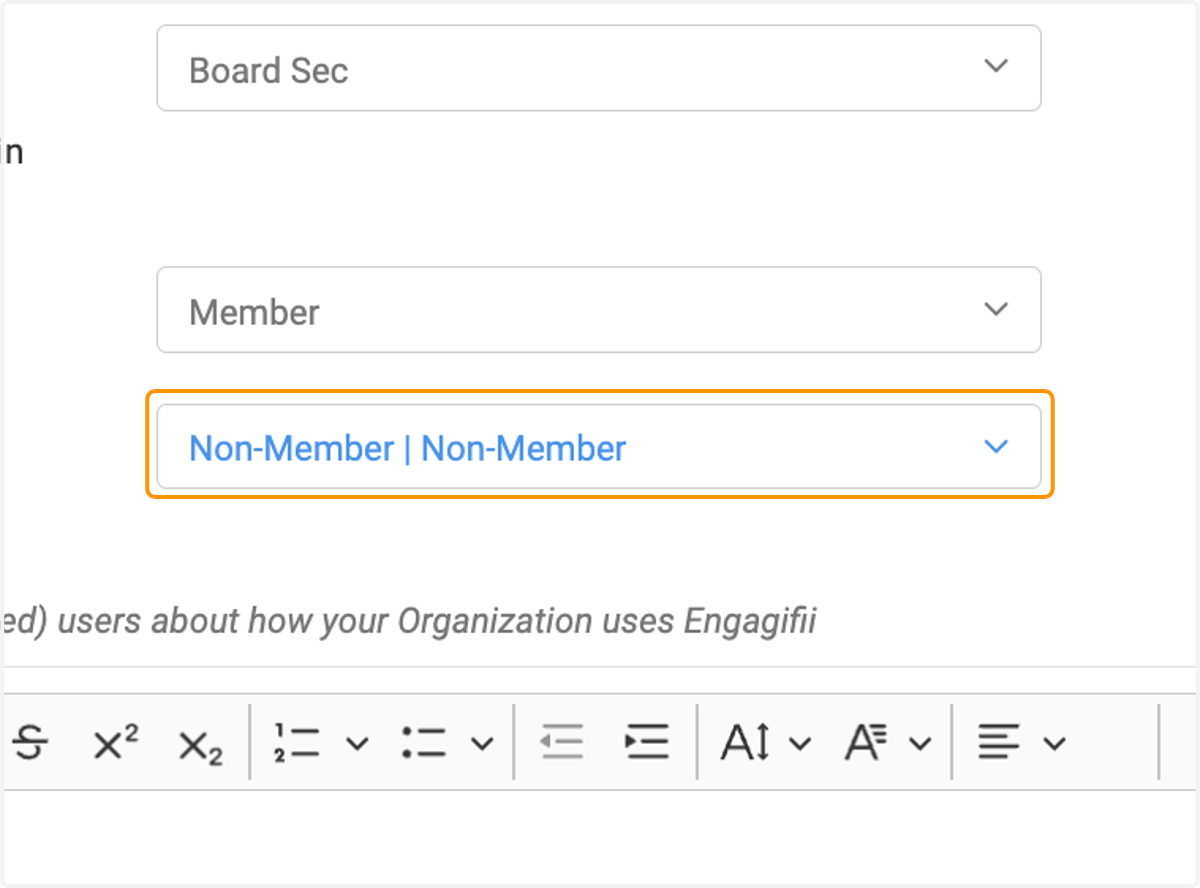This screenshot has width=1200, height=888.
Task: Apply subscript formatting
Action: click(200, 745)
